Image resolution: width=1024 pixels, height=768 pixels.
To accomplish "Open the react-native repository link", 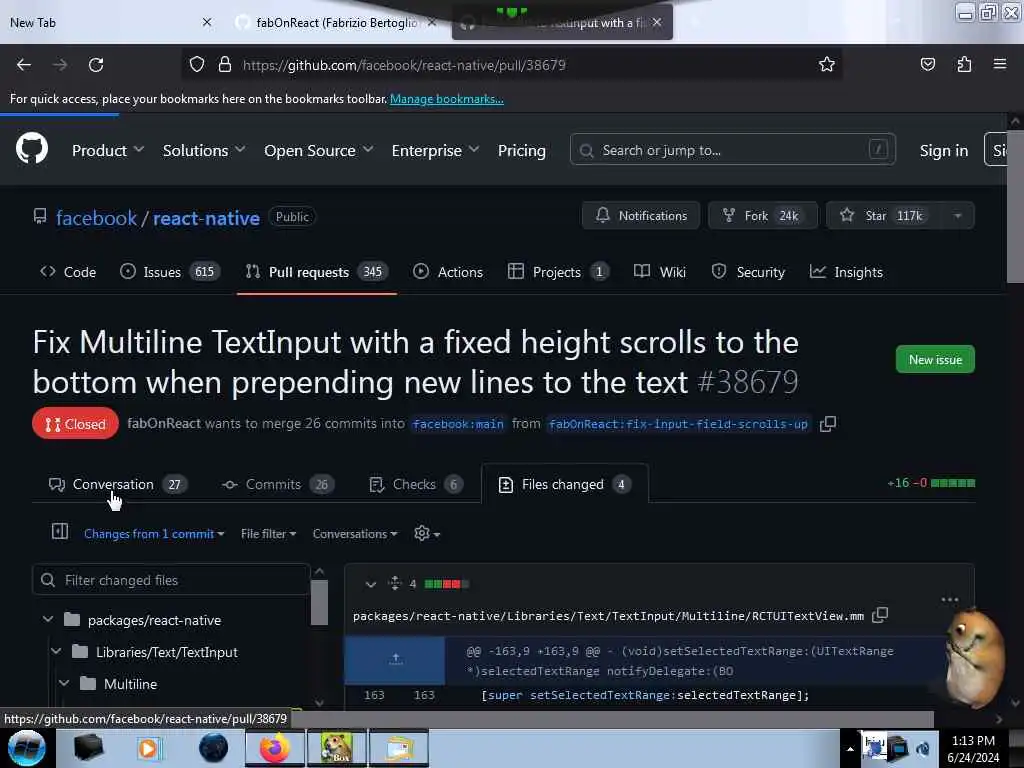I will [206, 217].
